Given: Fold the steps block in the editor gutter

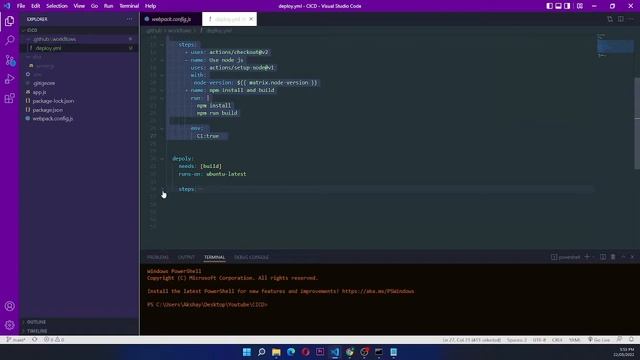Looking at the screenshot, I should point(162,44).
